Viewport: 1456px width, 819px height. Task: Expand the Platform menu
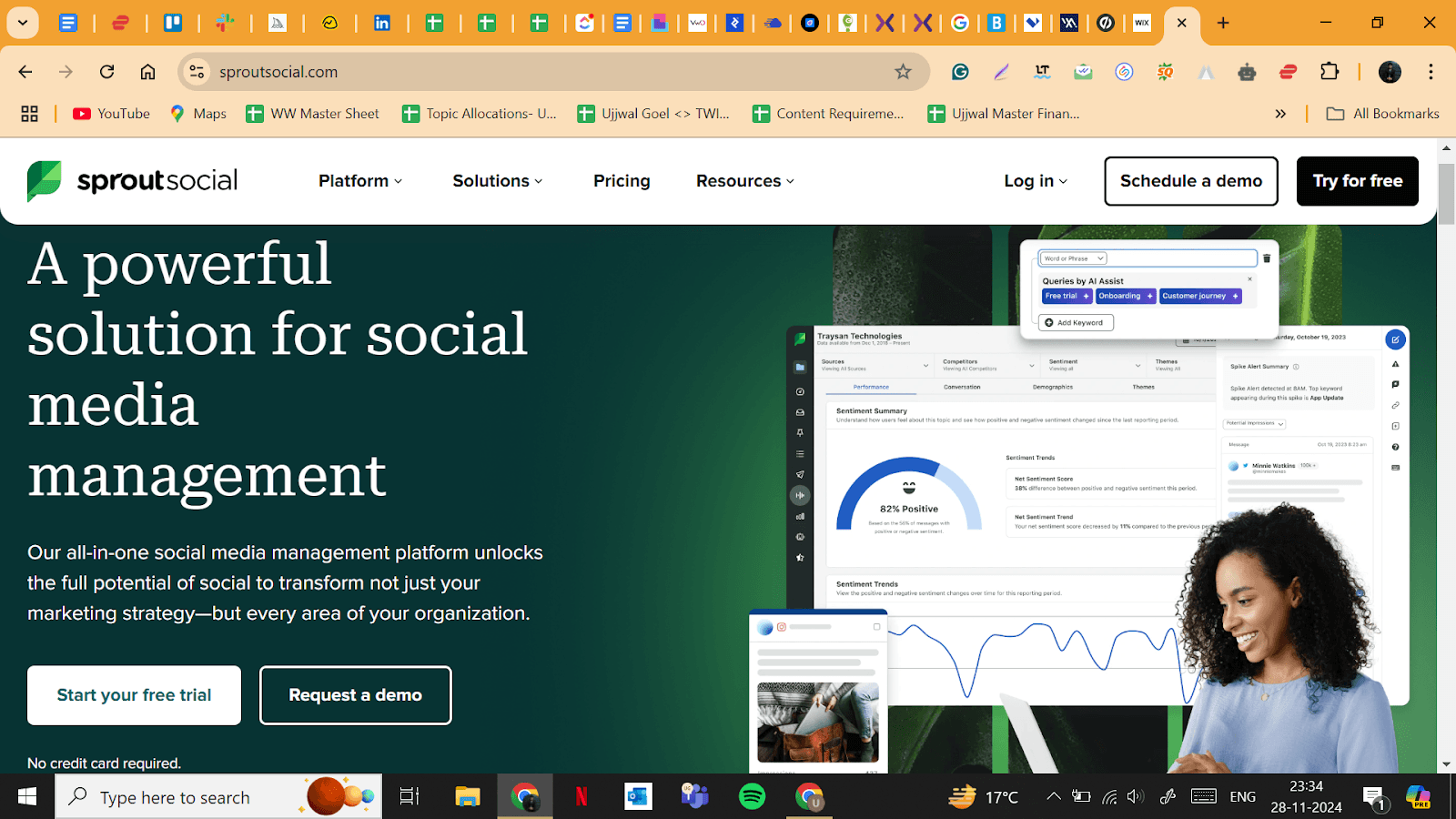coord(360,181)
